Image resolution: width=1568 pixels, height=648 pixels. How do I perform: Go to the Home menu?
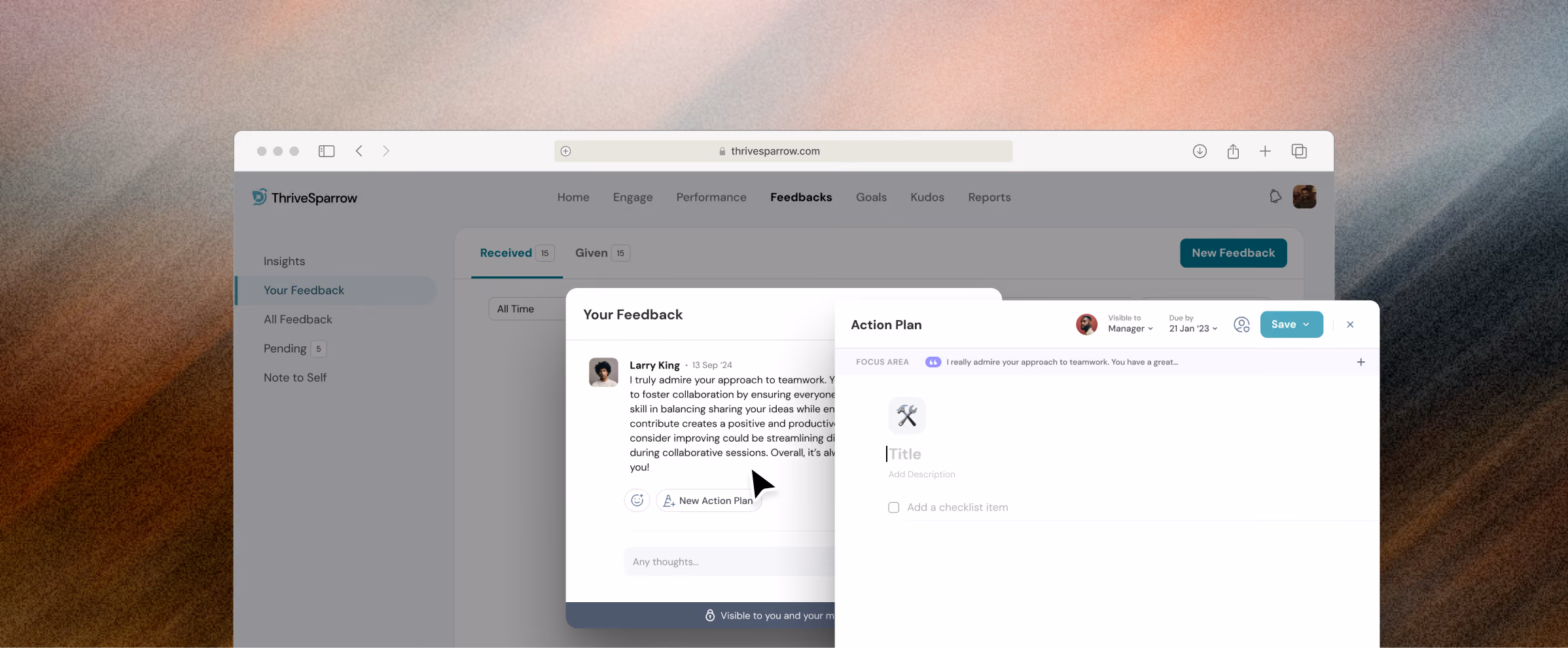573,197
